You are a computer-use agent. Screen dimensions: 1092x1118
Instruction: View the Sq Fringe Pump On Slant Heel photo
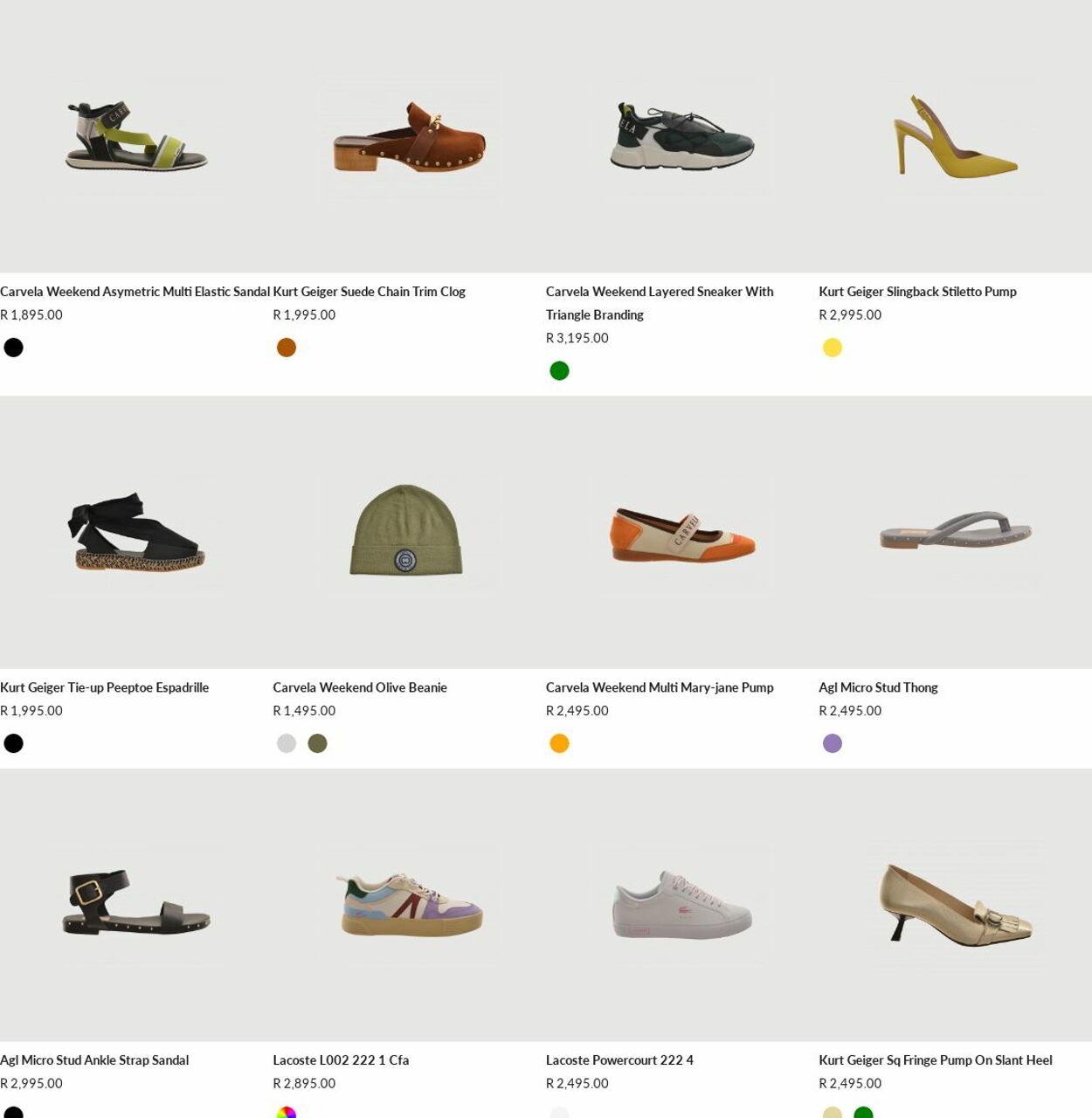[x=955, y=905]
